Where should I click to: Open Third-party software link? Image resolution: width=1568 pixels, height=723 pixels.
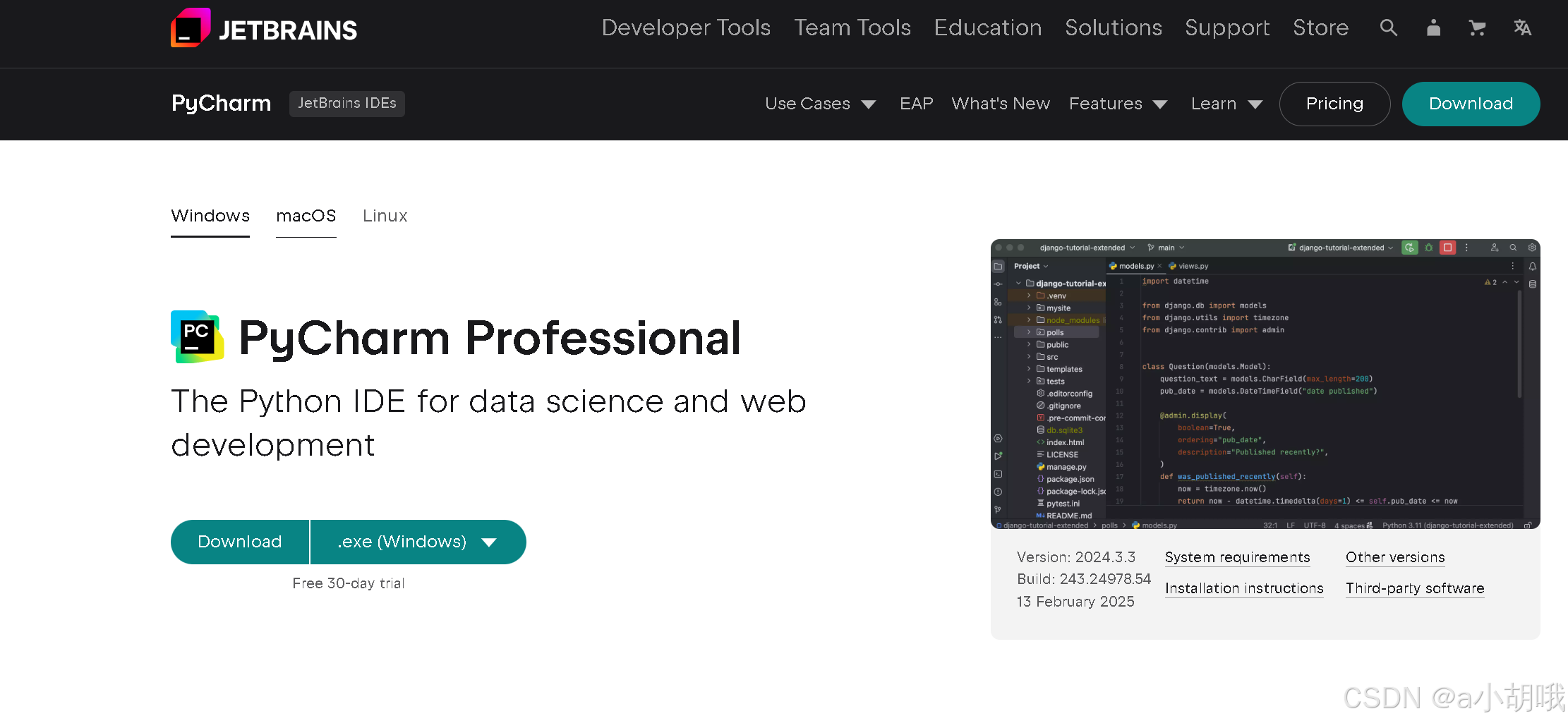click(1415, 588)
